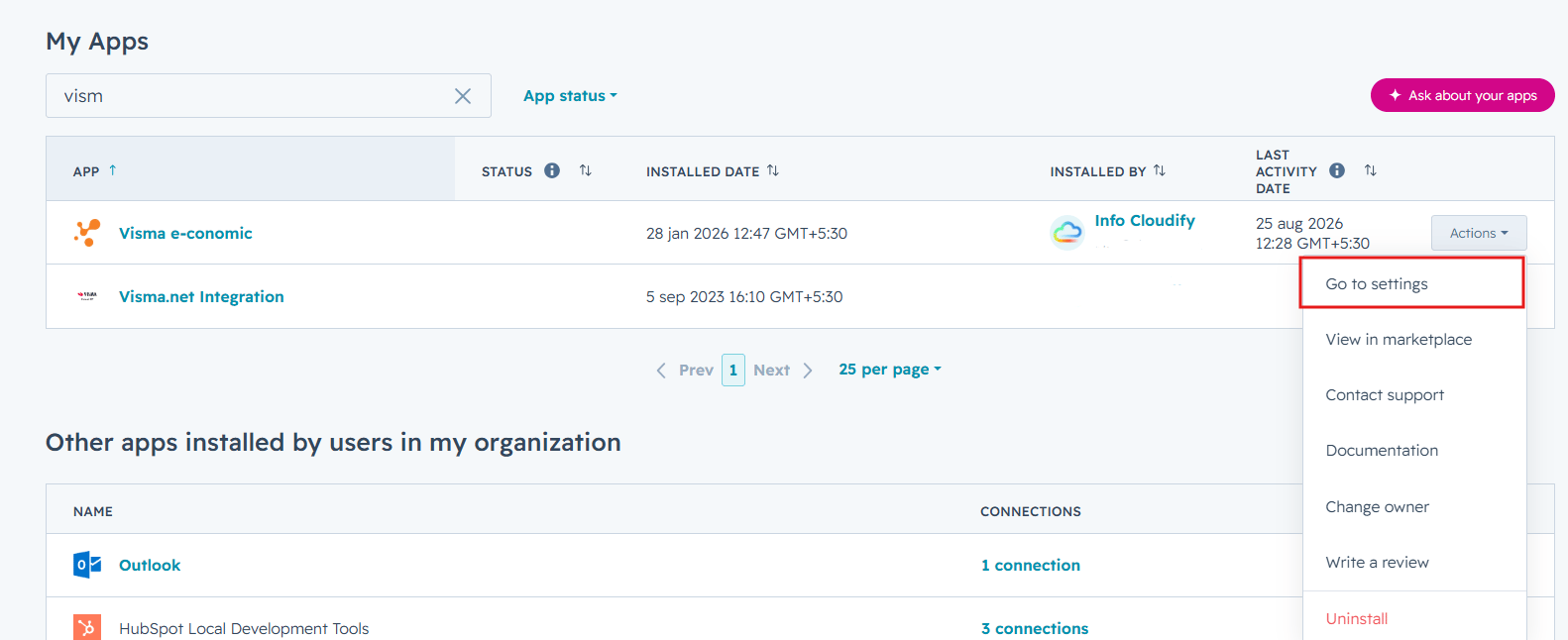Go to the Prev page
1568x640 pixels.
(685, 370)
